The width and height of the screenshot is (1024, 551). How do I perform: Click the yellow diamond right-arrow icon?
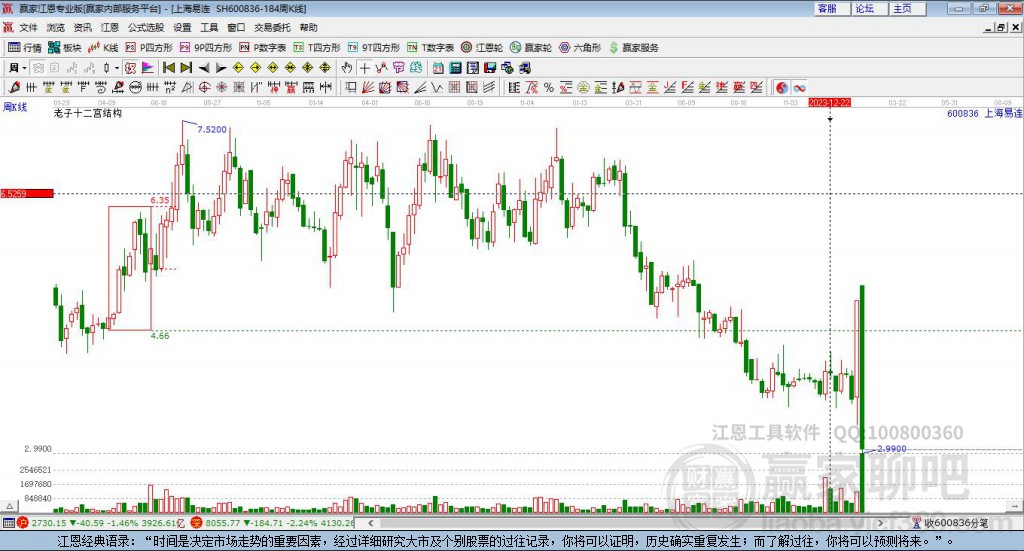(255, 68)
